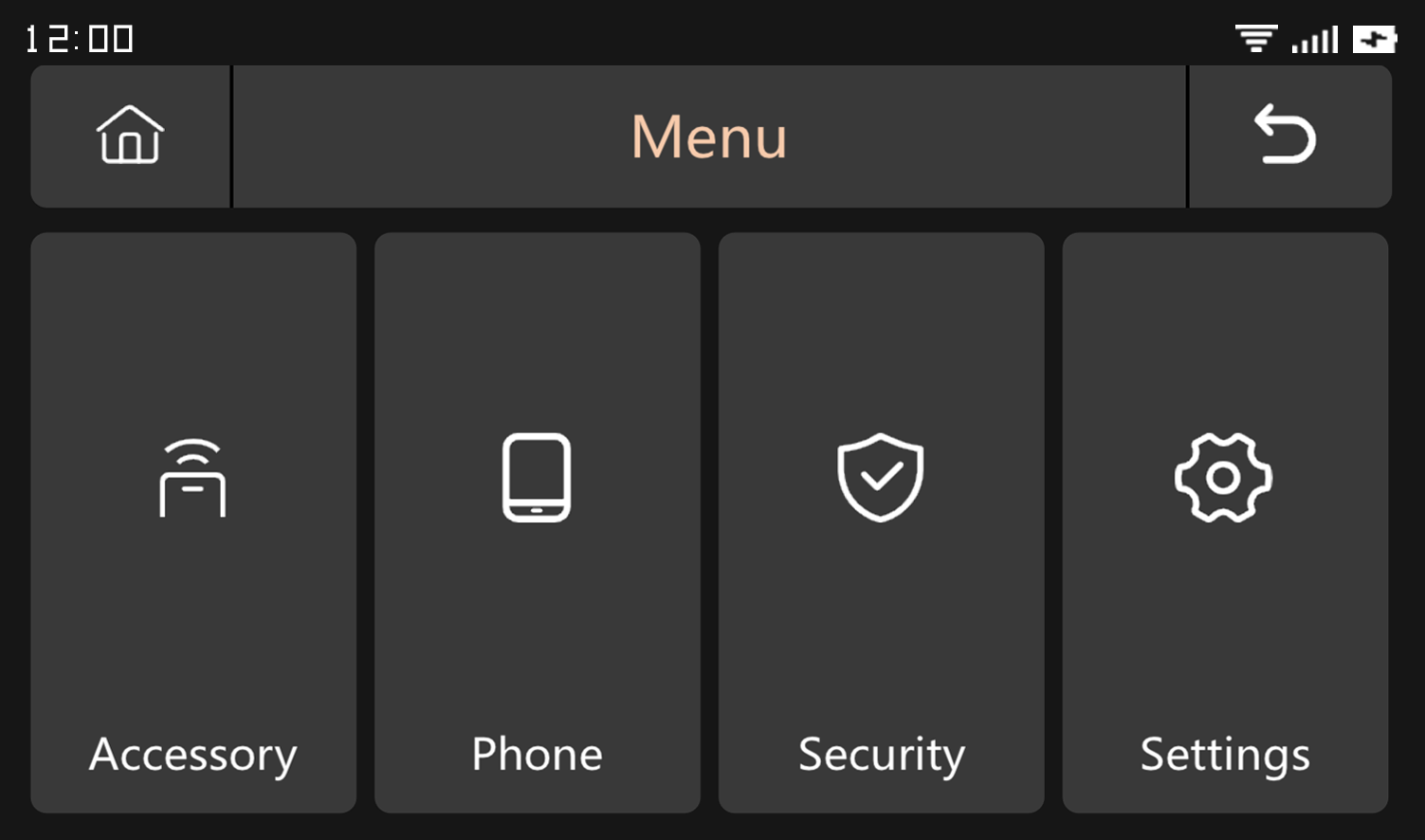1425x840 pixels.
Task: Select the Menu title bar
Action: click(709, 137)
